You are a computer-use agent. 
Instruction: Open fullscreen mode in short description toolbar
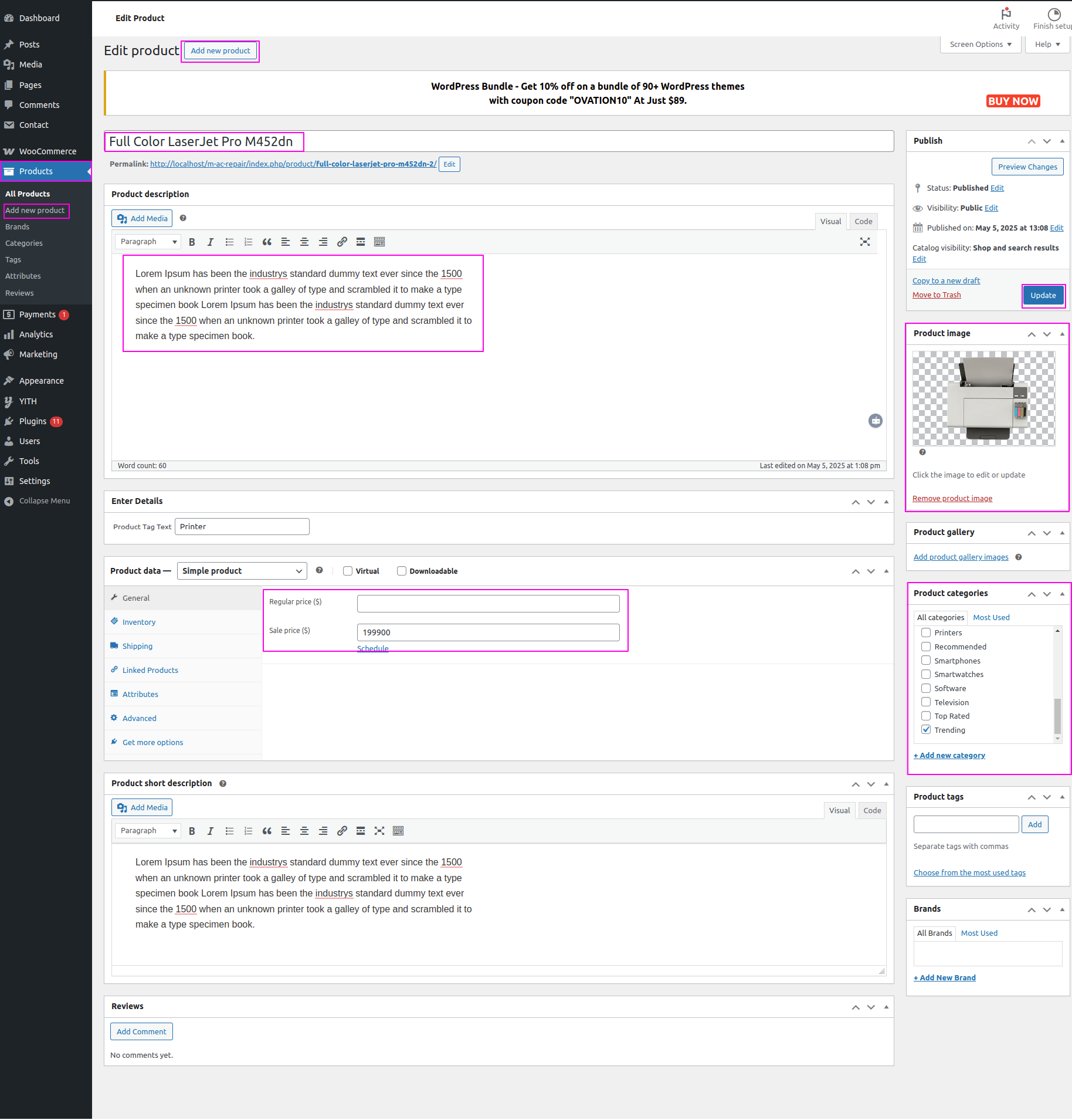click(379, 831)
